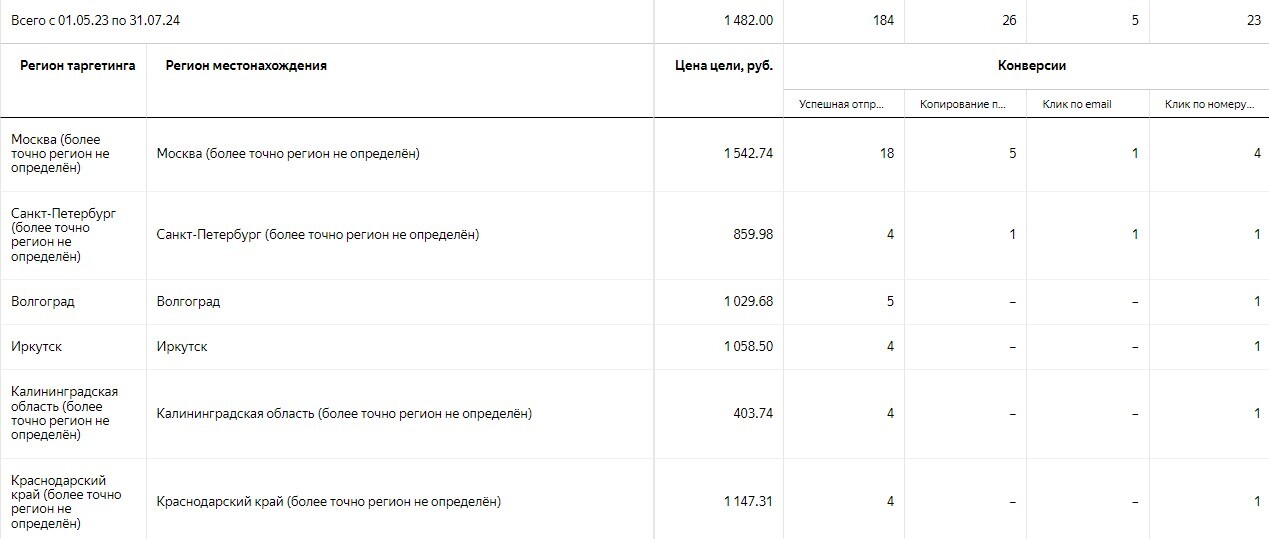Screen dimensions: 1269x539
Task: Click the total successful submissions value 184
Action: [x=883, y=20]
